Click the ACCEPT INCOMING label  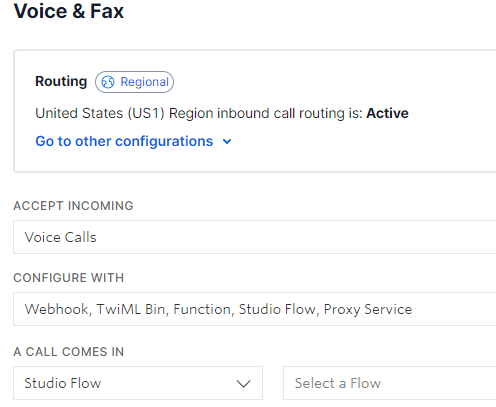73,206
